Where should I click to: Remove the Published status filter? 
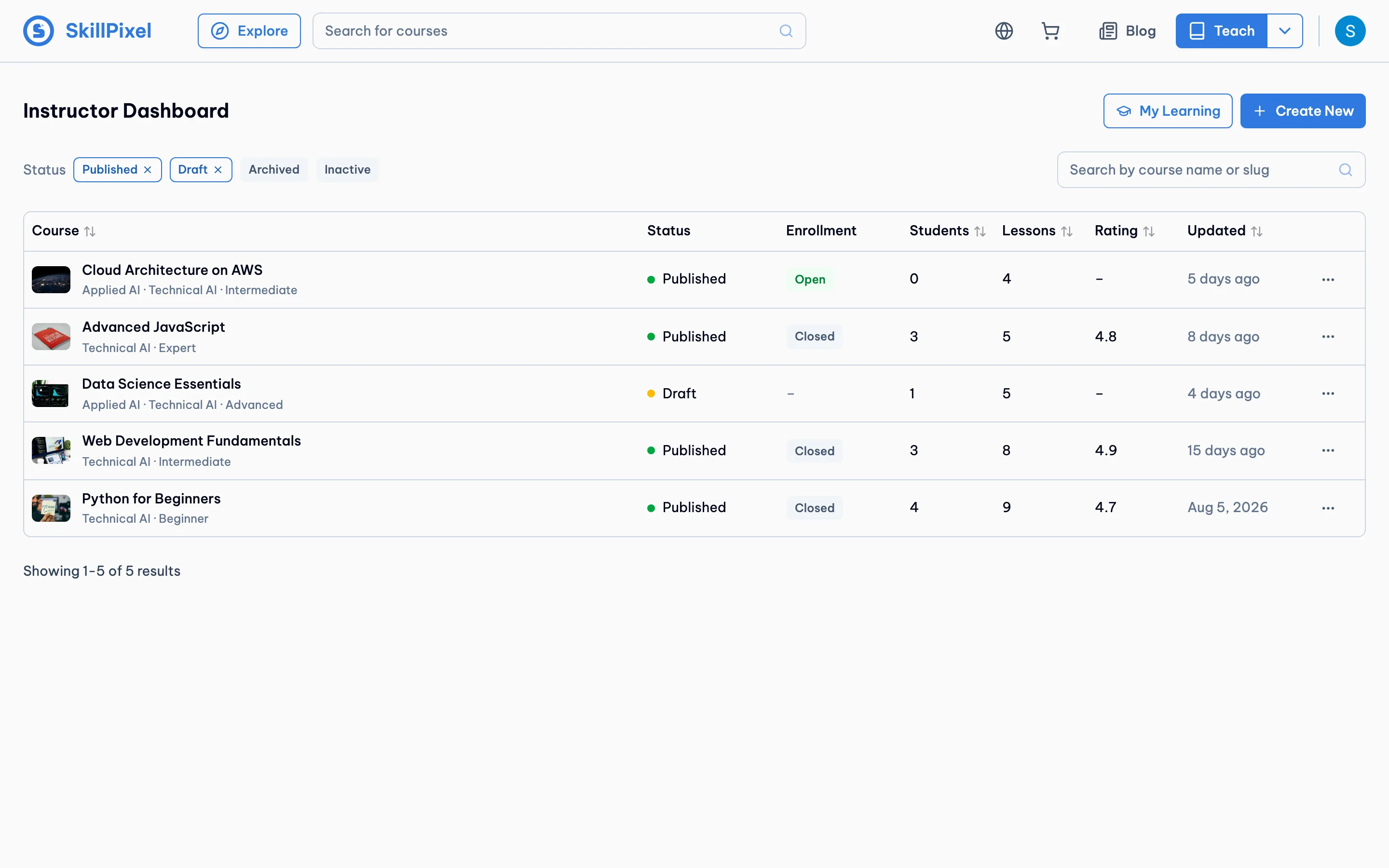coord(148,170)
